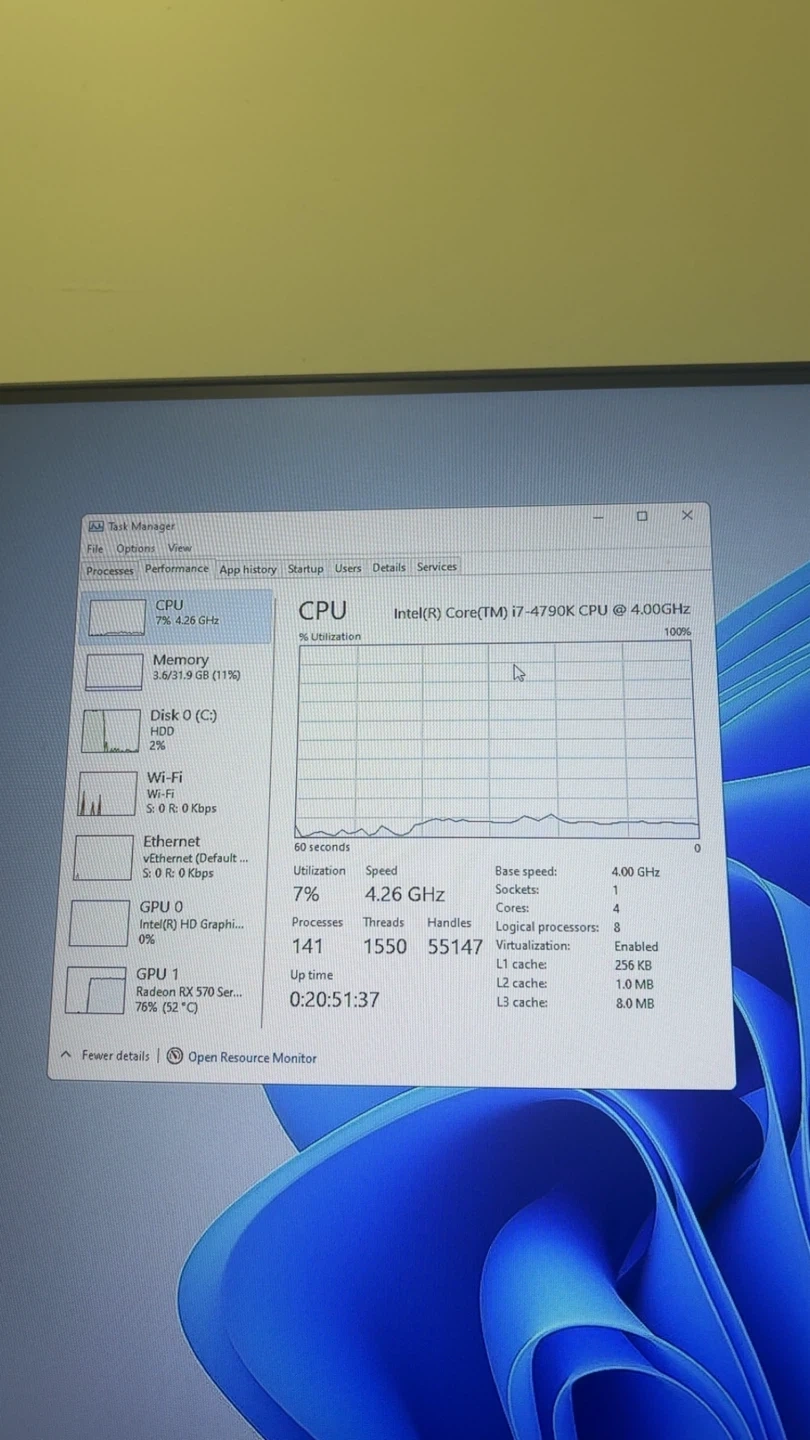Screen dimensions: 810x1440
Task: Click the CPU utilization graph area
Action: 496,740
